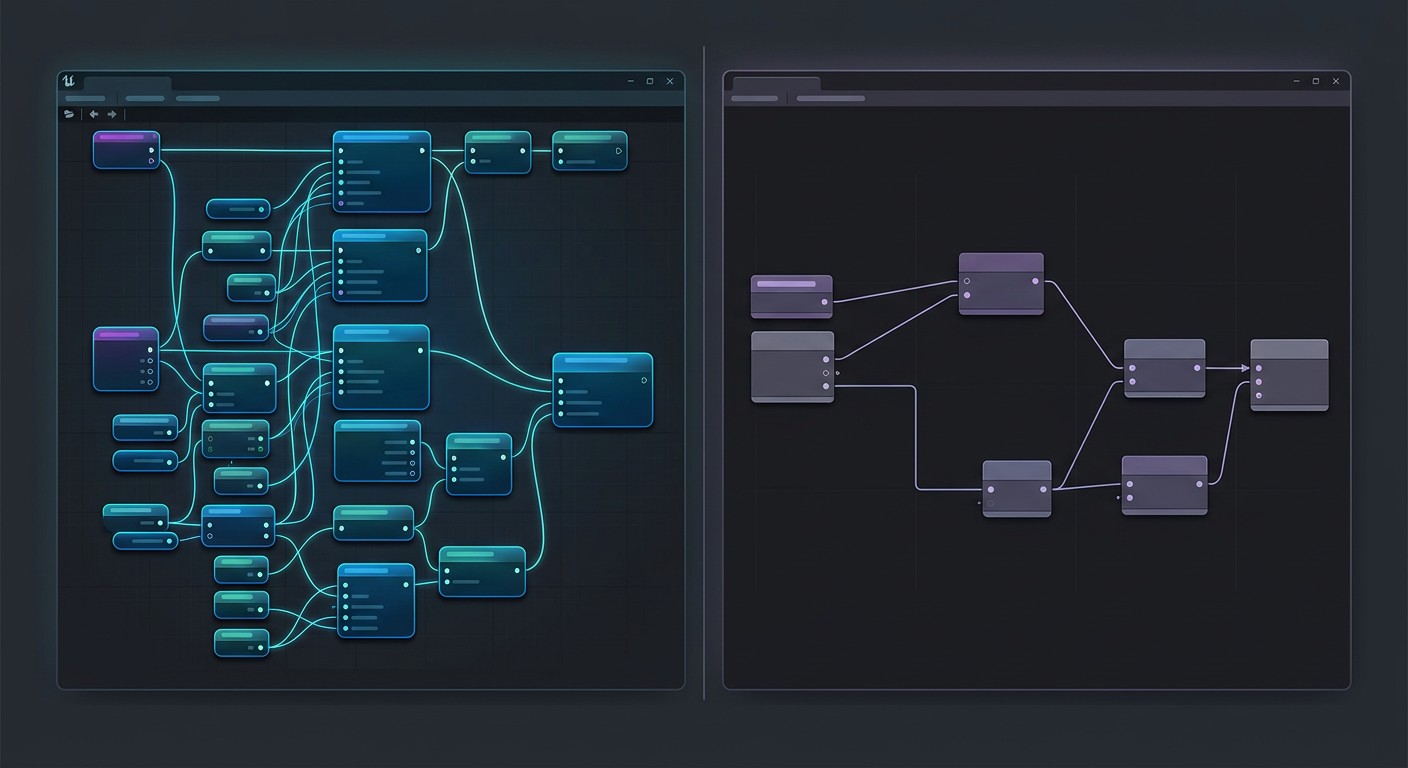Select the far-right end node in right window

point(1290,375)
